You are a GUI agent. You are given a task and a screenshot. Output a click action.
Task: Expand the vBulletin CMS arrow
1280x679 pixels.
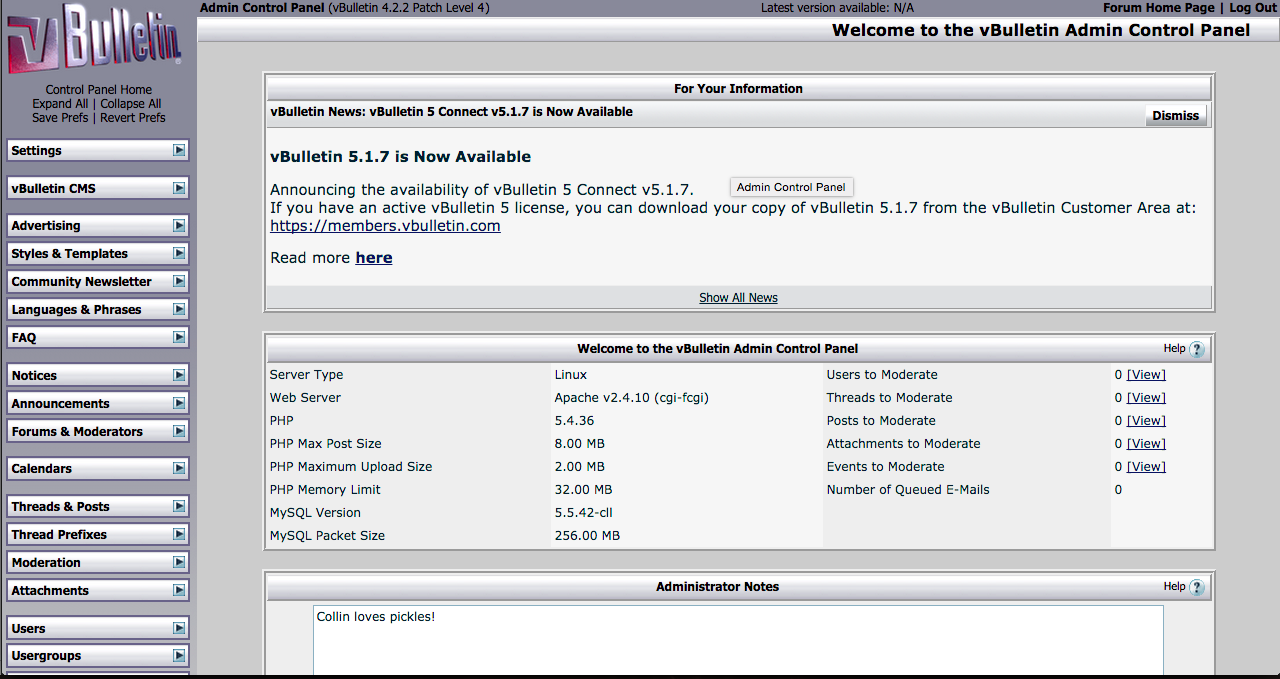tap(179, 188)
